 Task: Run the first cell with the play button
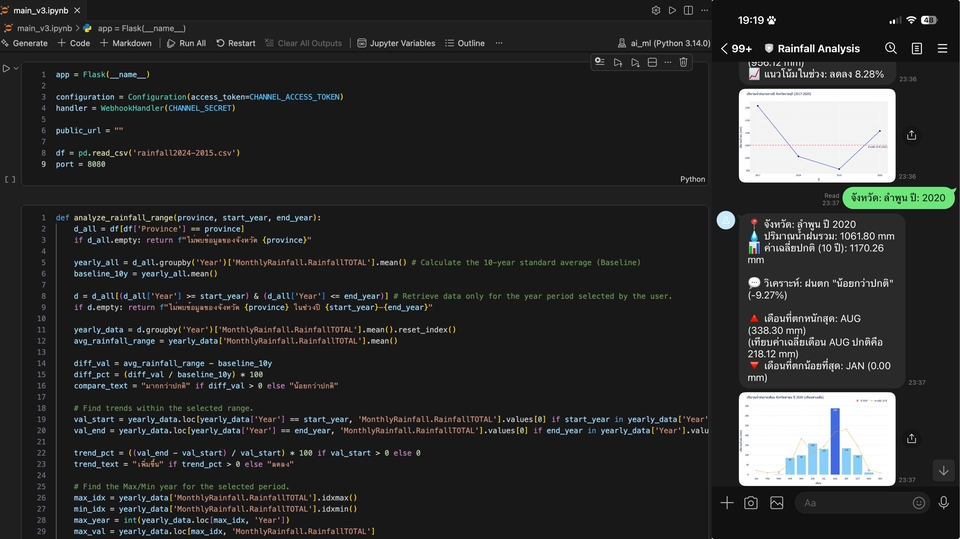tap(6, 69)
